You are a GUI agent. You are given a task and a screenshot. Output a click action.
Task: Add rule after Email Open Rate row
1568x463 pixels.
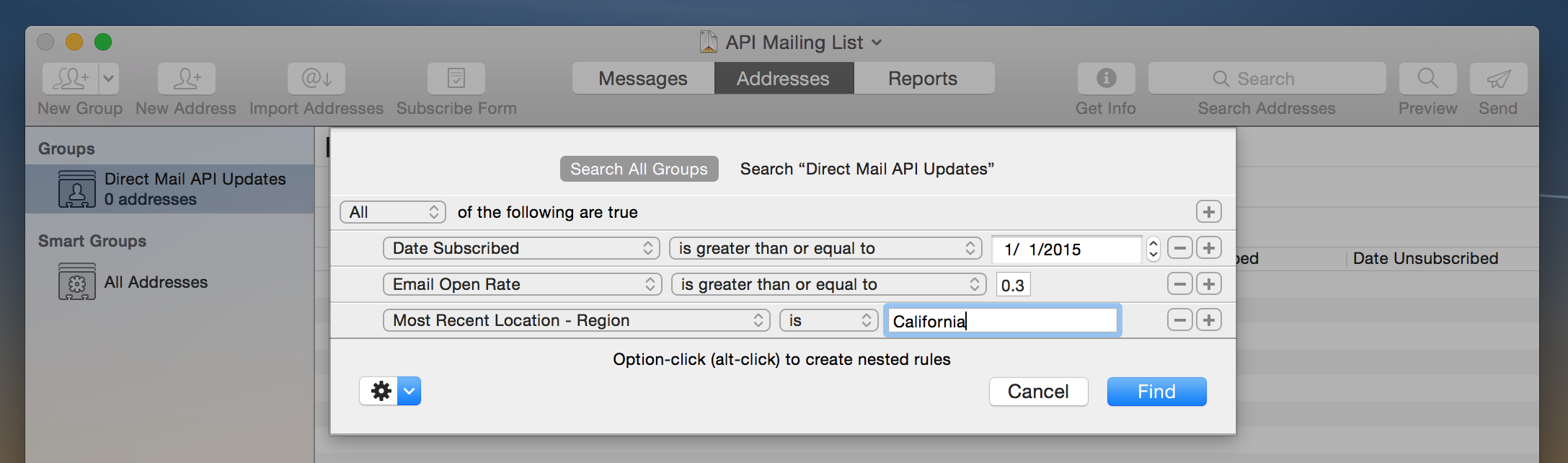[1209, 284]
